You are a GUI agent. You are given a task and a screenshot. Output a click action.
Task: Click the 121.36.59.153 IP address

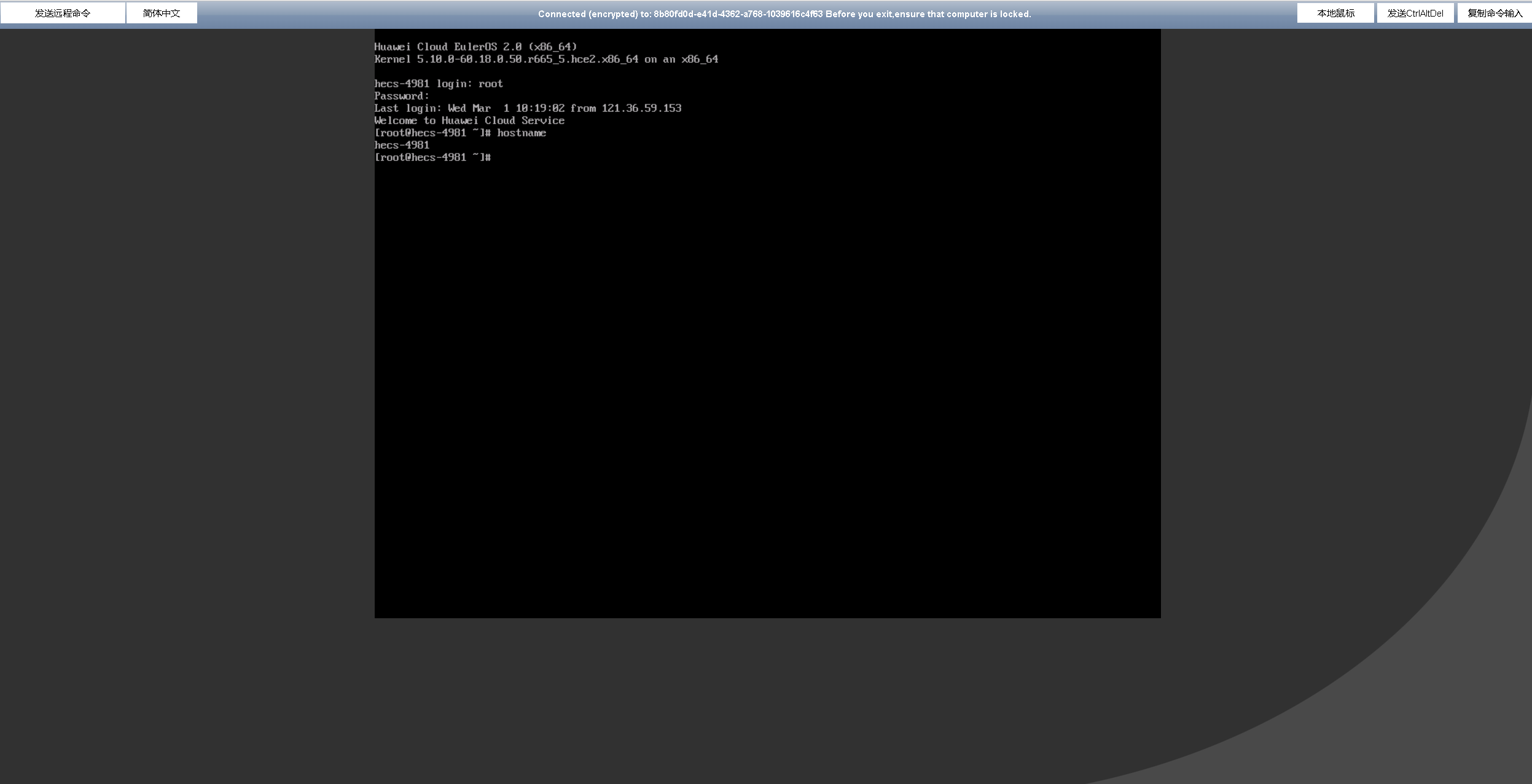click(x=641, y=109)
